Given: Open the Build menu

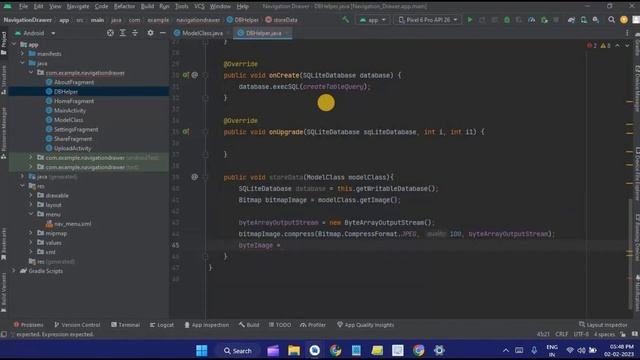Looking at the screenshot, I should click(x=147, y=6).
